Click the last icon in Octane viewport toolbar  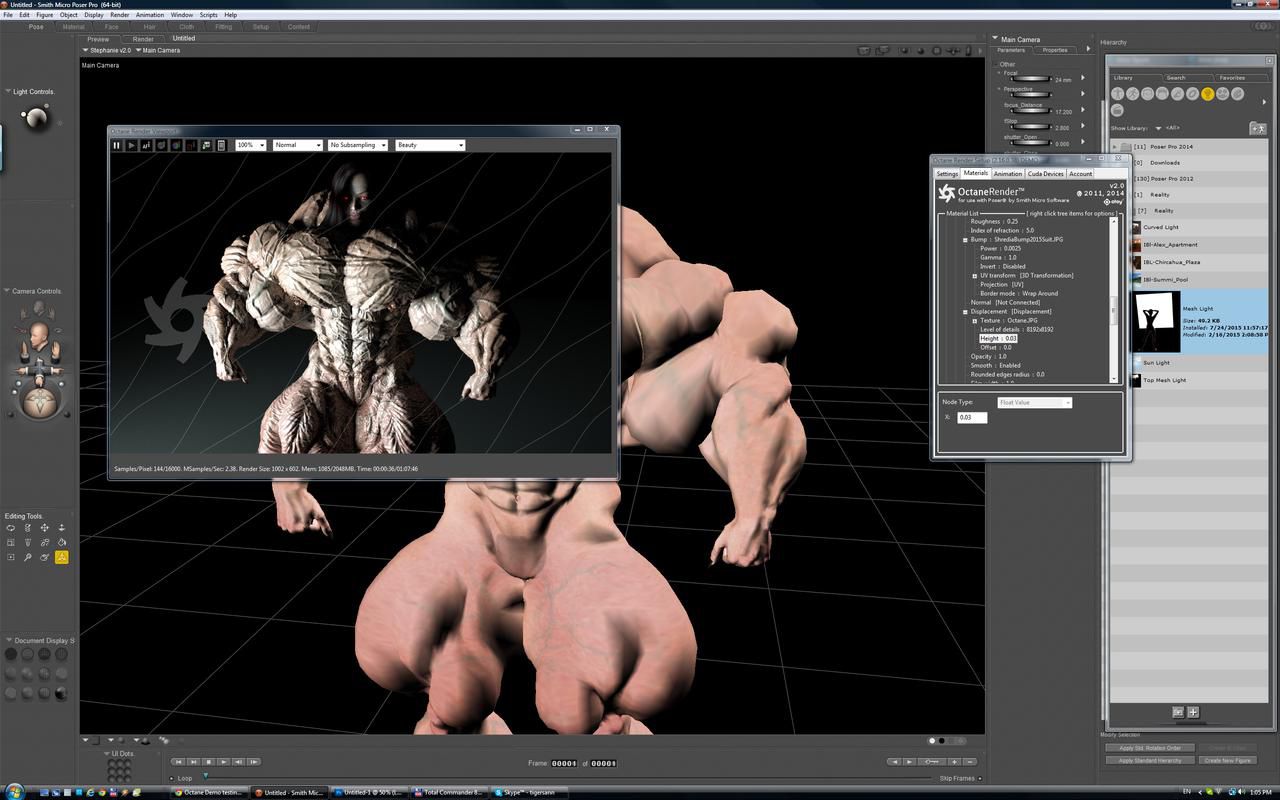221,145
